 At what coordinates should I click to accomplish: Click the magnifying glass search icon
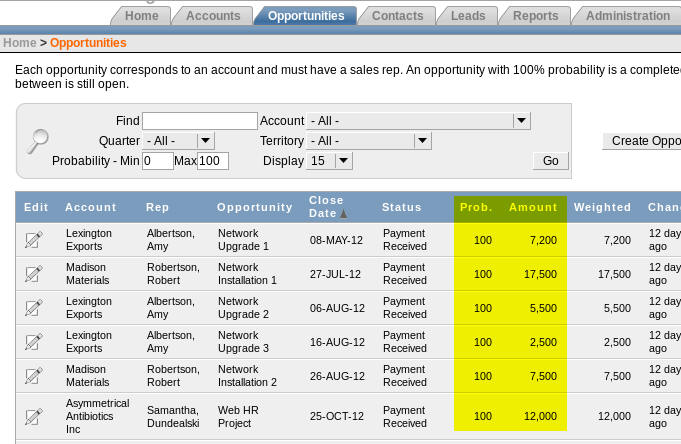click(37, 141)
